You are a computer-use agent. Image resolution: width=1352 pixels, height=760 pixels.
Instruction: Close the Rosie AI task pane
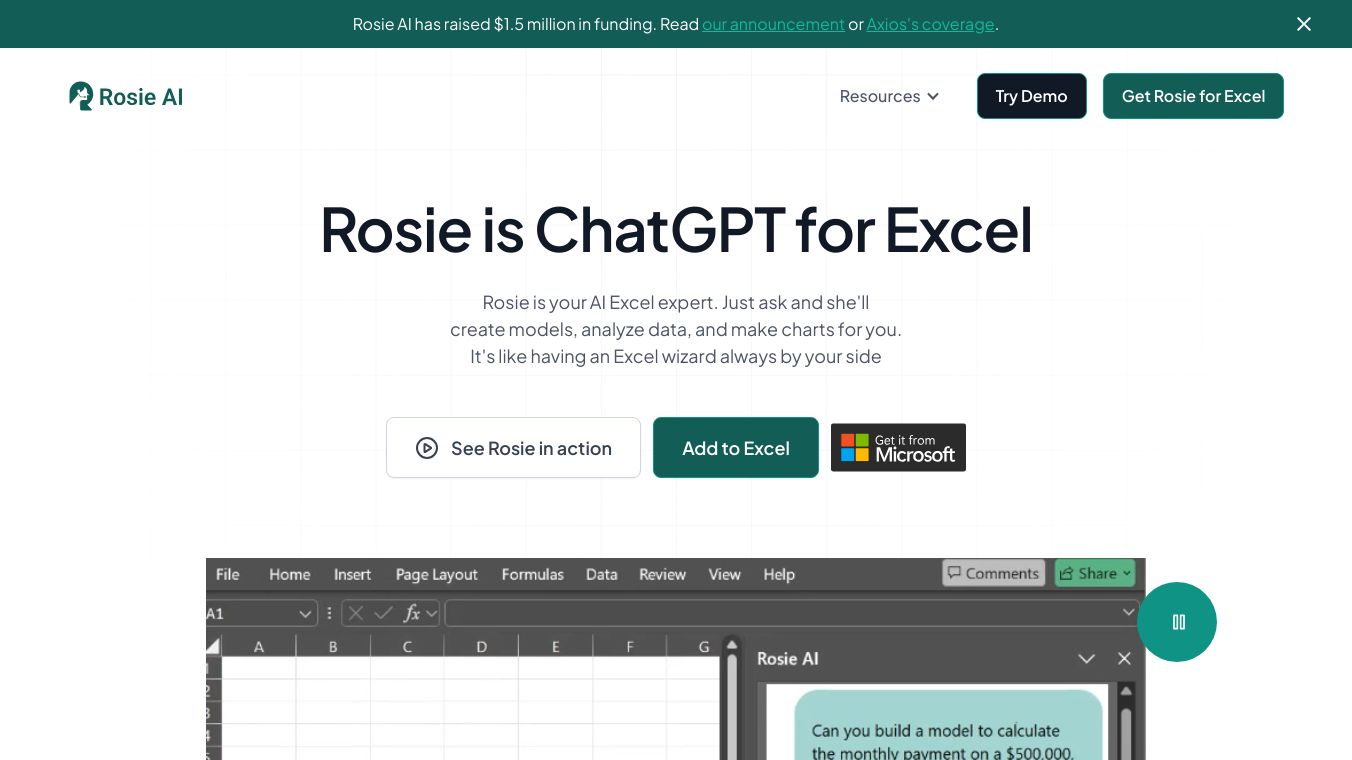coord(1124,659)
